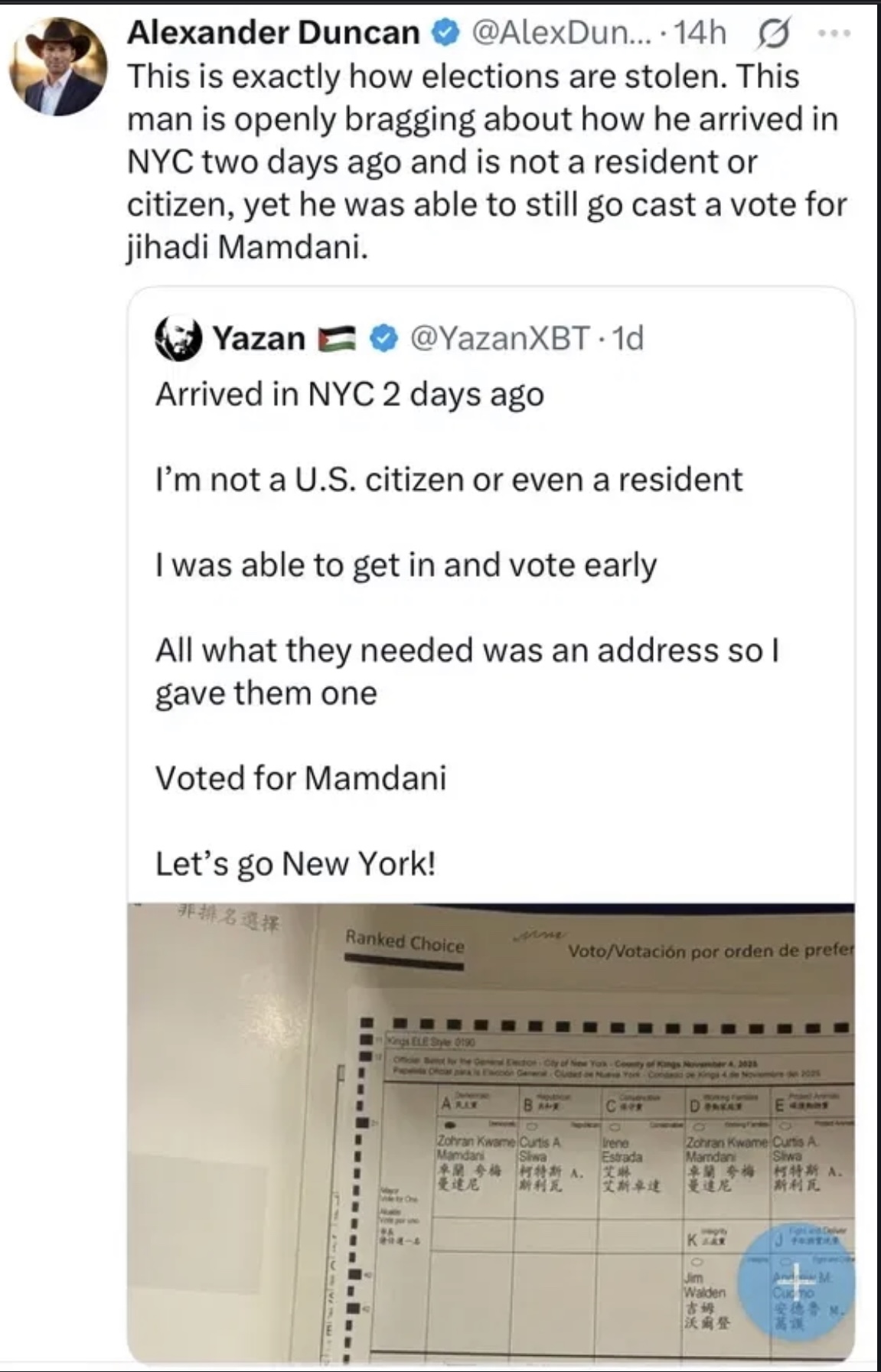Open Yazan's profile avatar
This screenshot has height=1372, width=881.
click(x=178, y=338)
